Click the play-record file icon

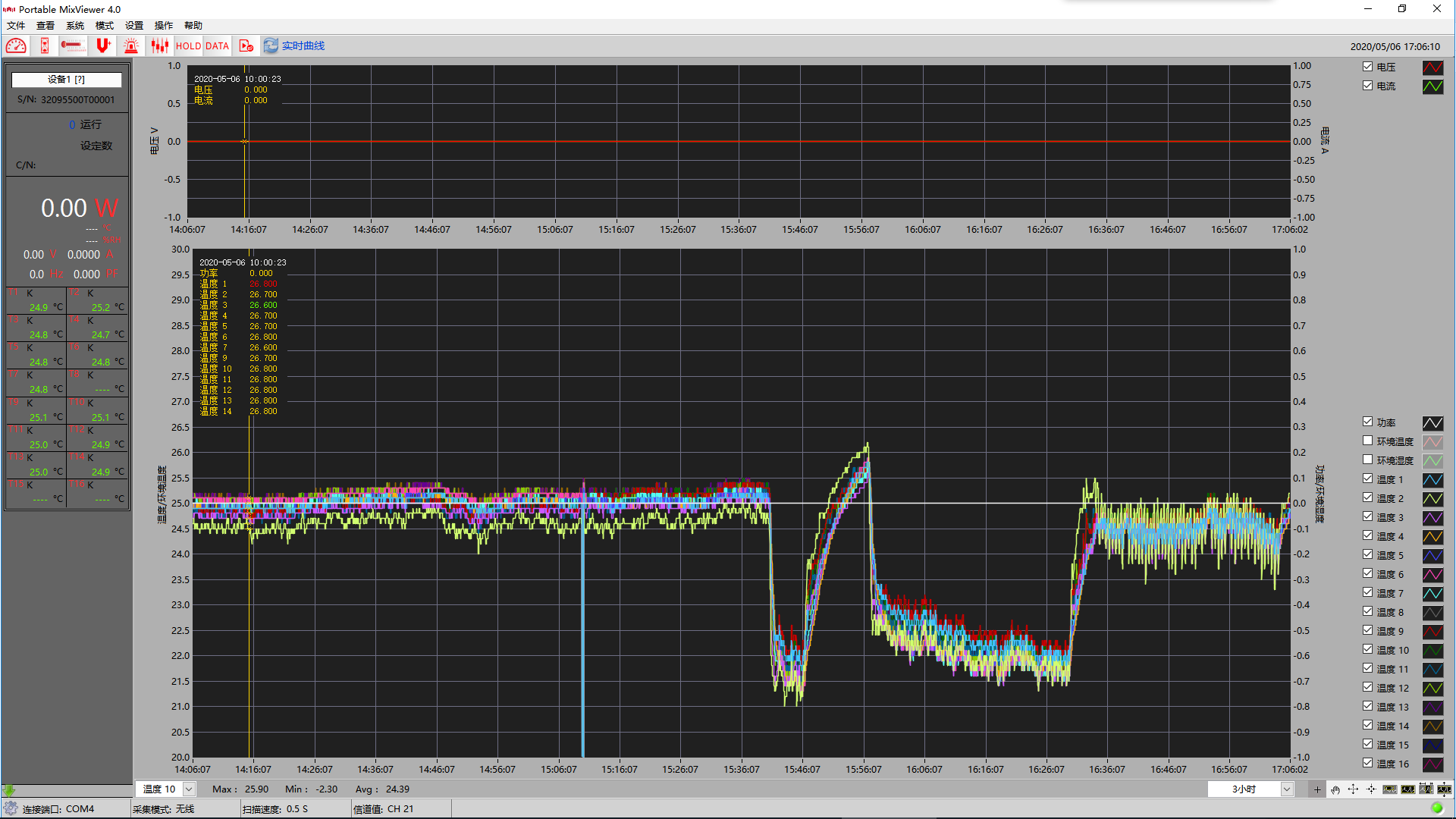pos(246,45)
